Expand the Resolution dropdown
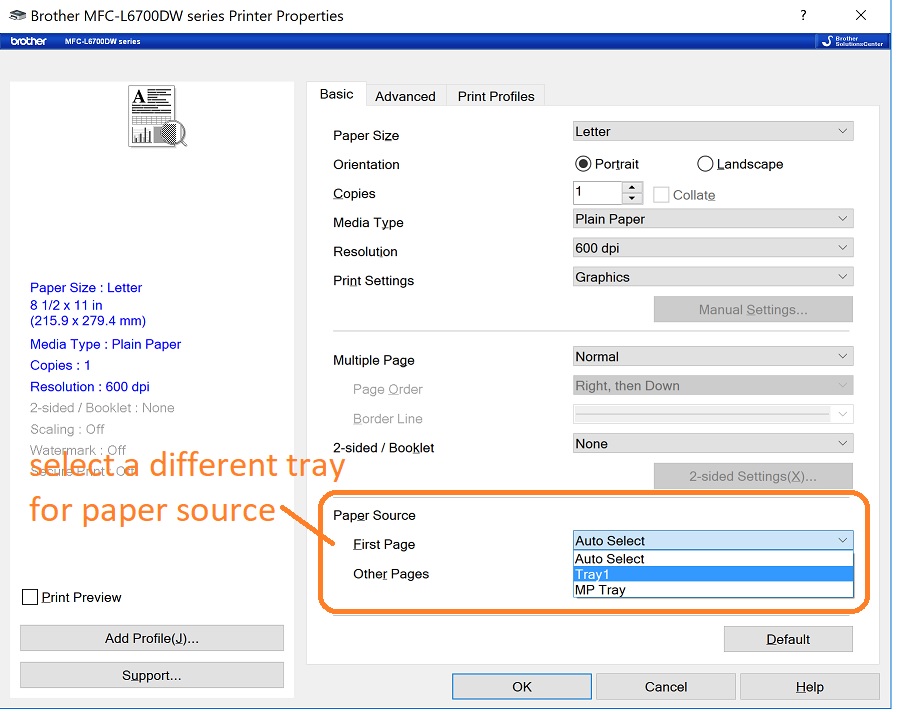Screen dimensions: 897x712 (x=712, y=248)
